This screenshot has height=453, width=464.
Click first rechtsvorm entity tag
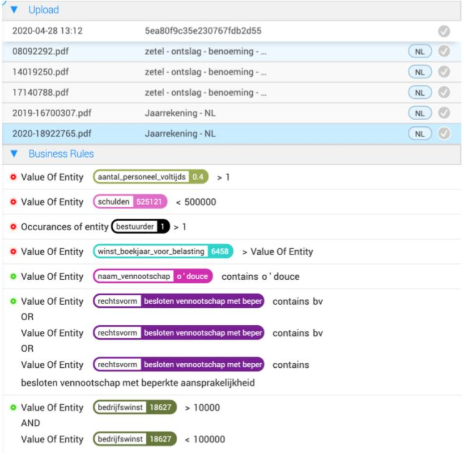click(x=179, y=301)
